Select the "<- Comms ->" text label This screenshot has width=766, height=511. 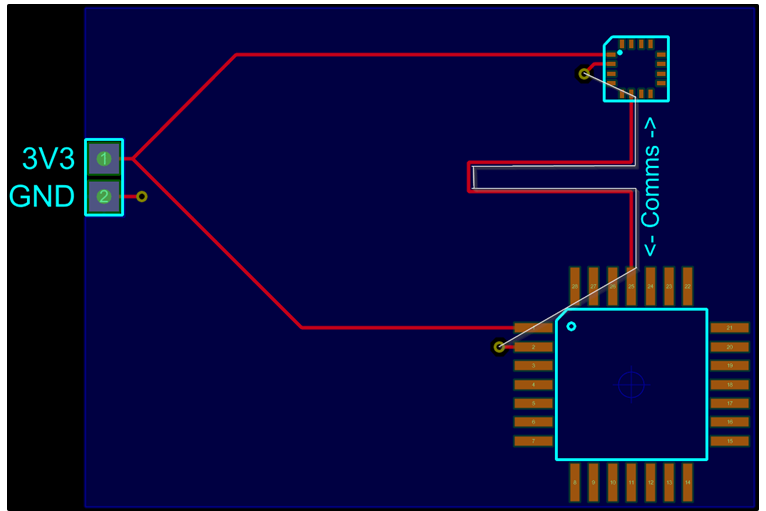click(651, 186)
